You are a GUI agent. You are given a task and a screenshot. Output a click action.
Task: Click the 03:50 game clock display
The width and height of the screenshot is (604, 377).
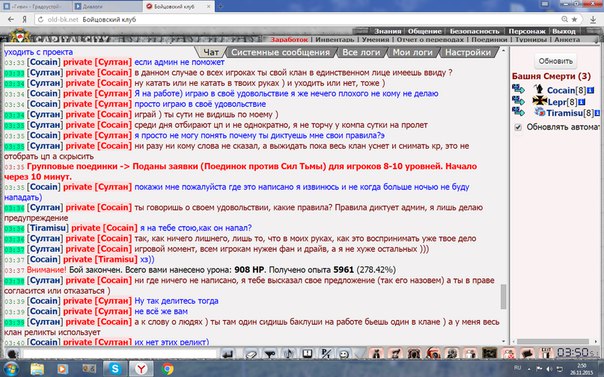(x=573, y=353)
